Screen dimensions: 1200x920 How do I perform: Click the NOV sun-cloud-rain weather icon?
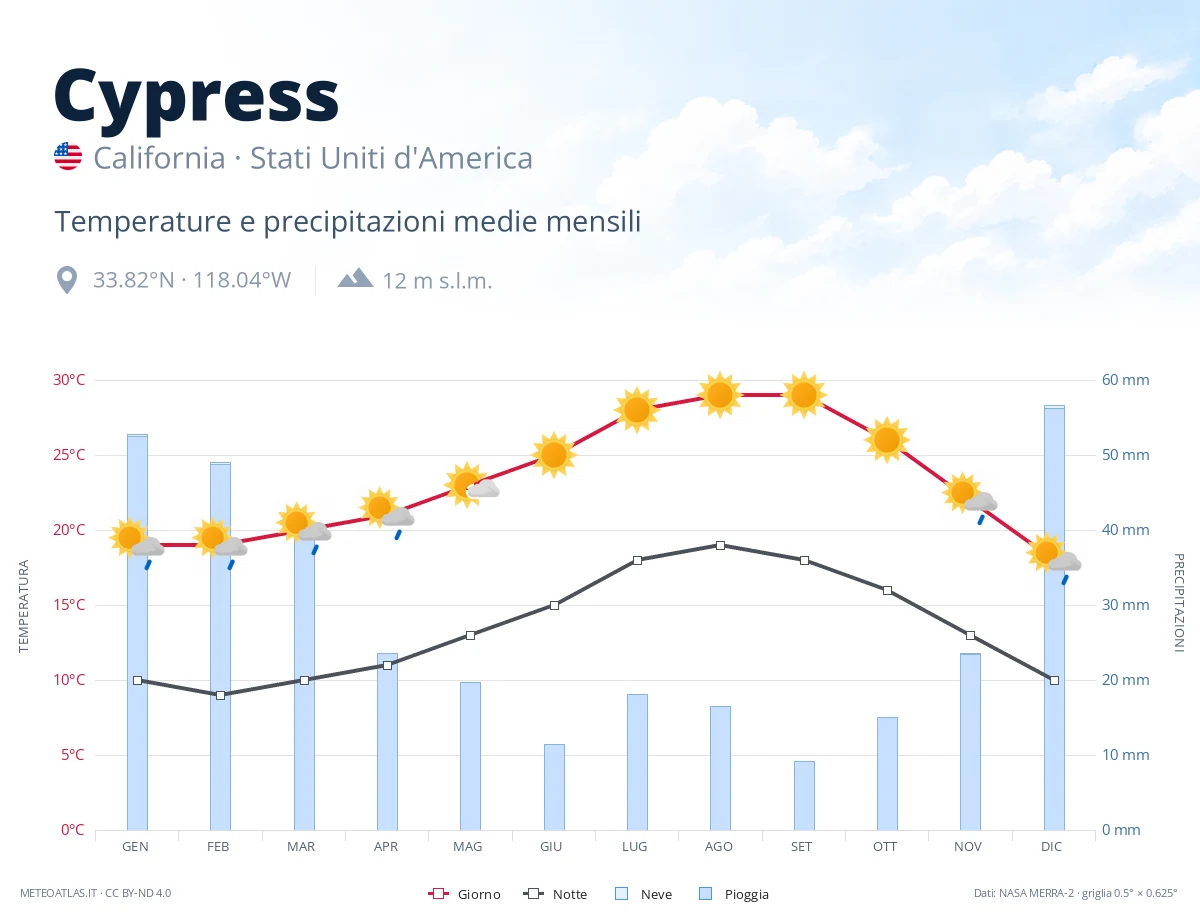point(970,498)
